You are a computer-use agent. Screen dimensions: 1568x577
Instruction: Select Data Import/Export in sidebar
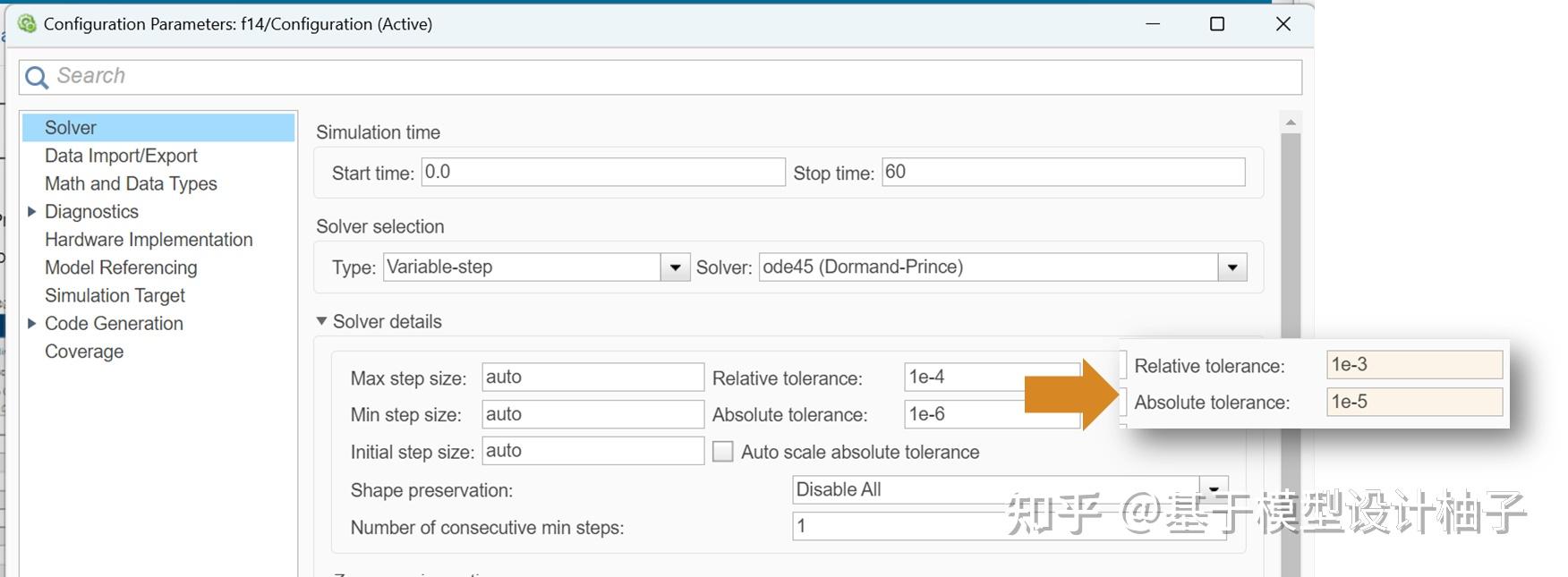(x=121, y=156)
